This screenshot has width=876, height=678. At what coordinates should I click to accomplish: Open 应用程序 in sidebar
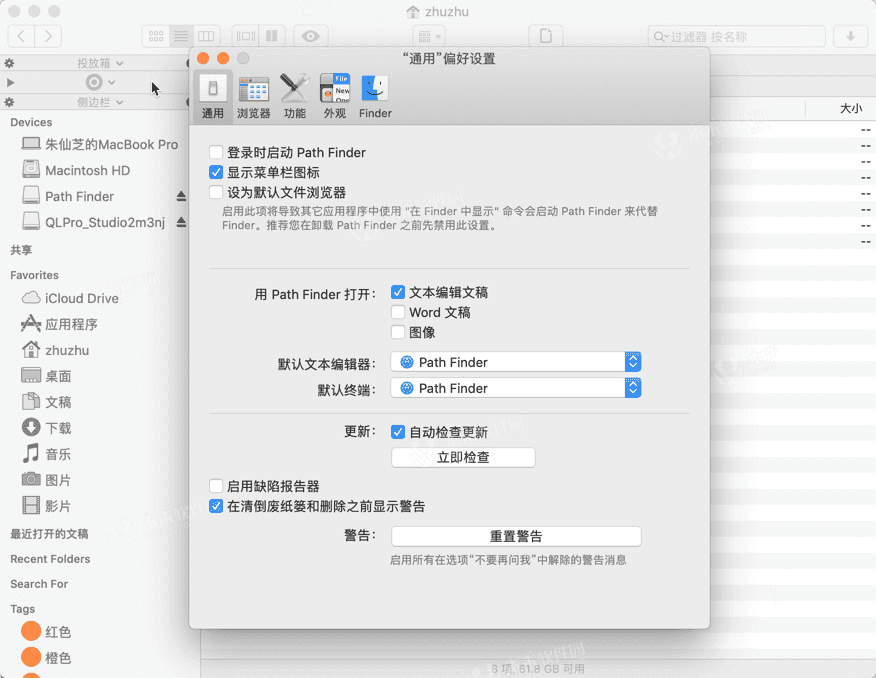[x=59, y=324]
